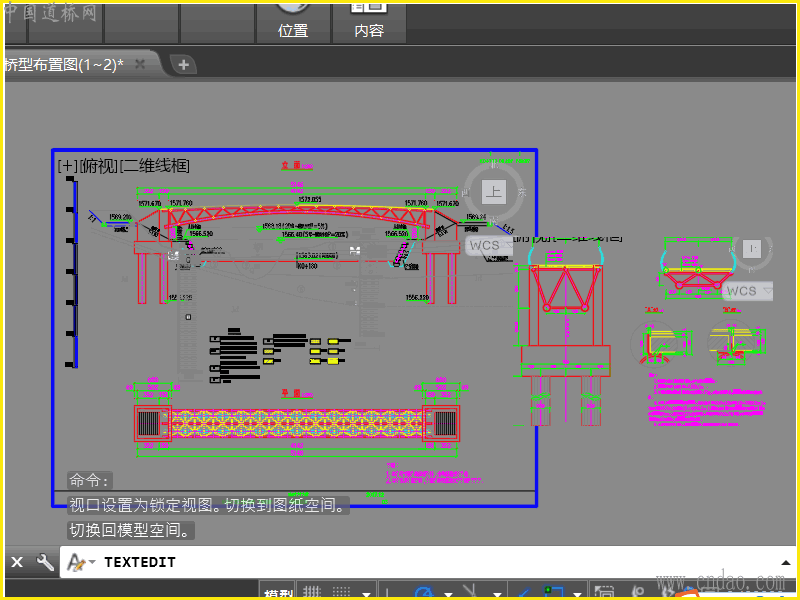Close the 桥型布置图(1~2)* file tab
The image size is (800, 600).
click(140, 64)
